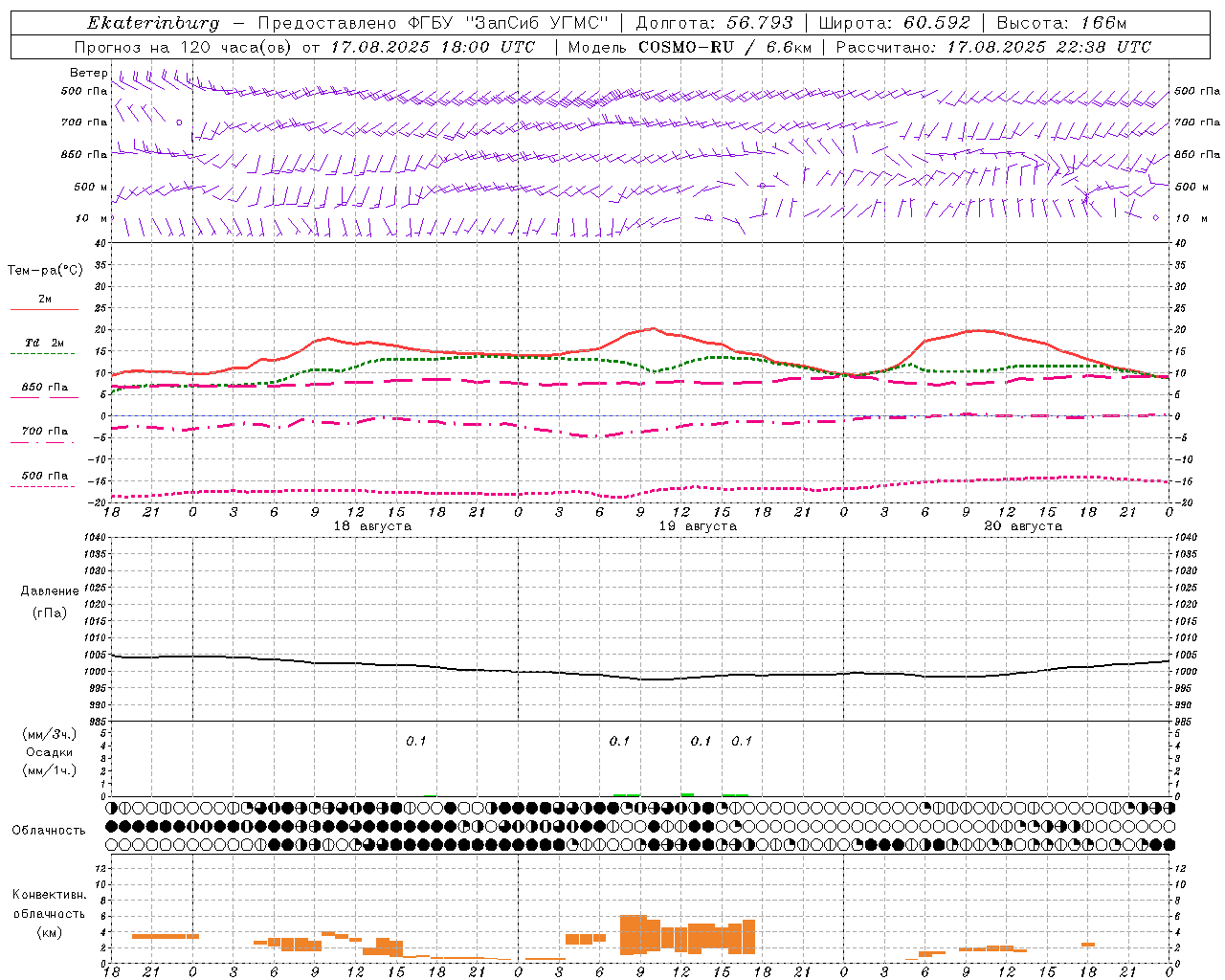The image size is (1225, 980).
Task: Select the "Осадки" precipitation label
Action: pos(50,752)
